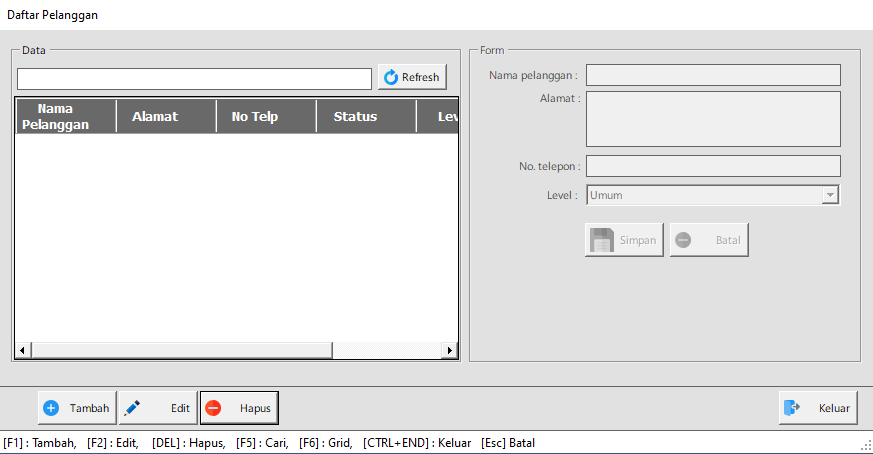The height and width of the screenshot is (454, 873).
Task: Click the [Esc] Batal status hint
Action: [508, 443]
